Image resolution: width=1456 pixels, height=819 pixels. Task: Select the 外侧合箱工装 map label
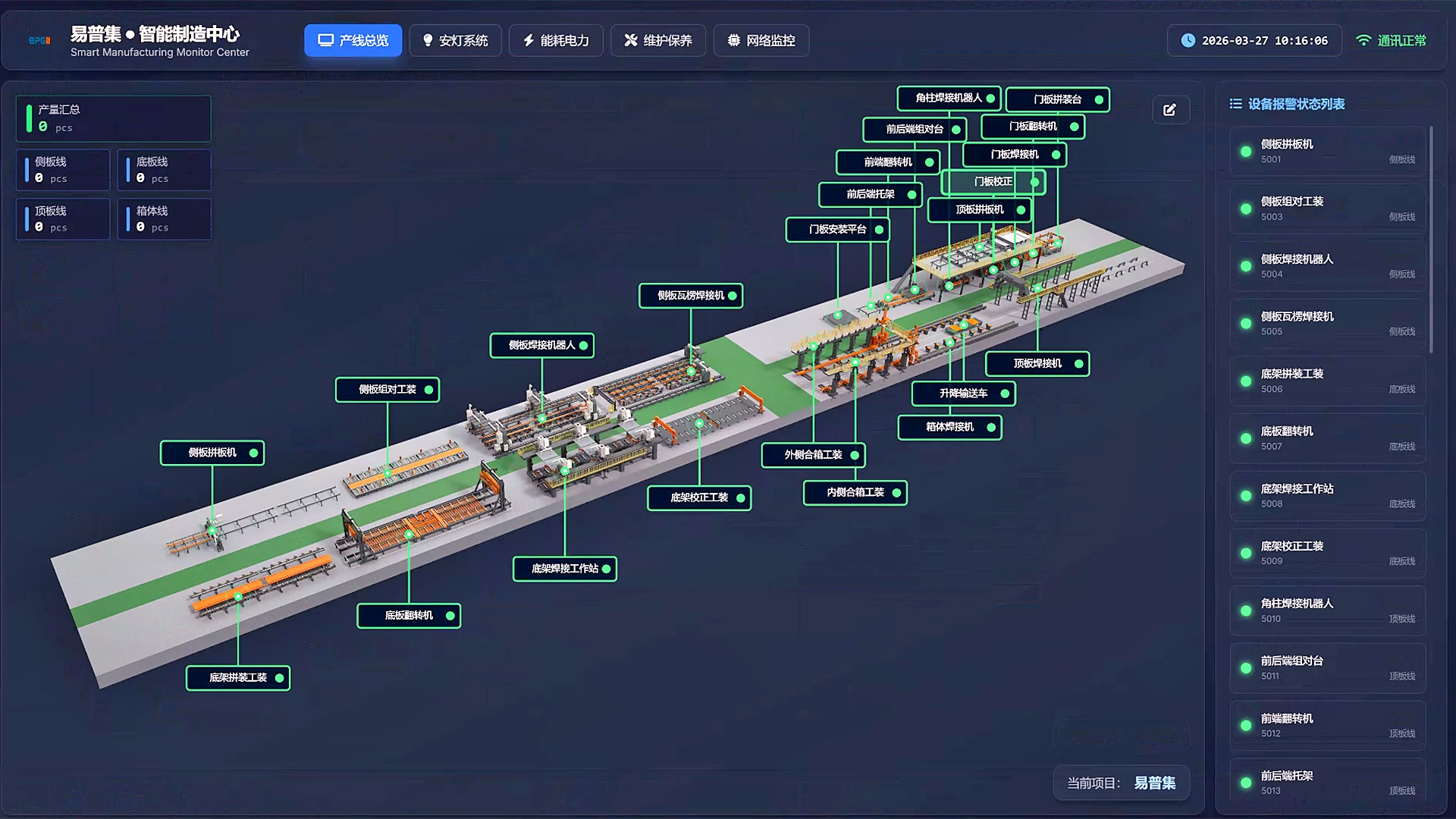tap(814, 455)
